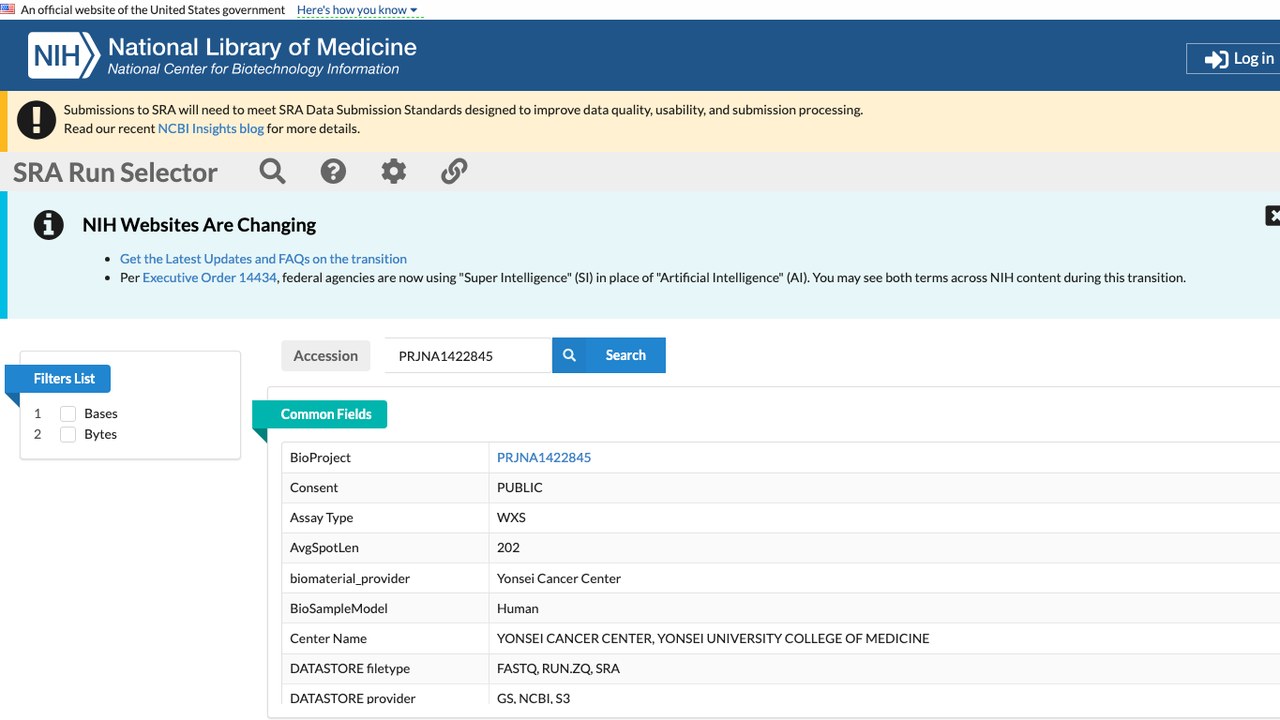Viewport: 1280px width, 720px height.
Task: Close the NIH Websites Are Changing banner
Action: (1273, 215)
